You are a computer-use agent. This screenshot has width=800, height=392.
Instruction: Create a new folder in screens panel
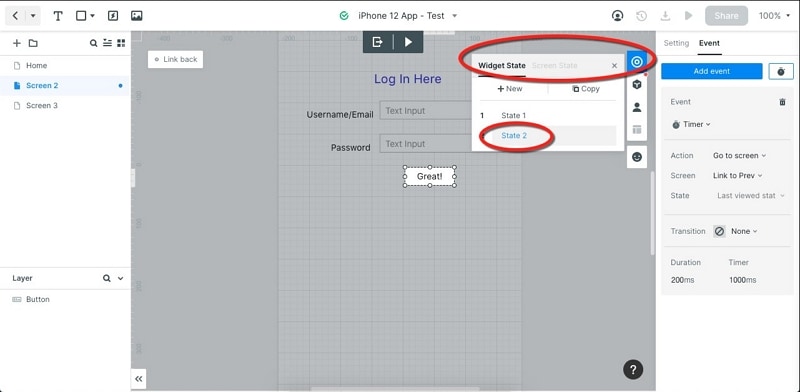33,43
